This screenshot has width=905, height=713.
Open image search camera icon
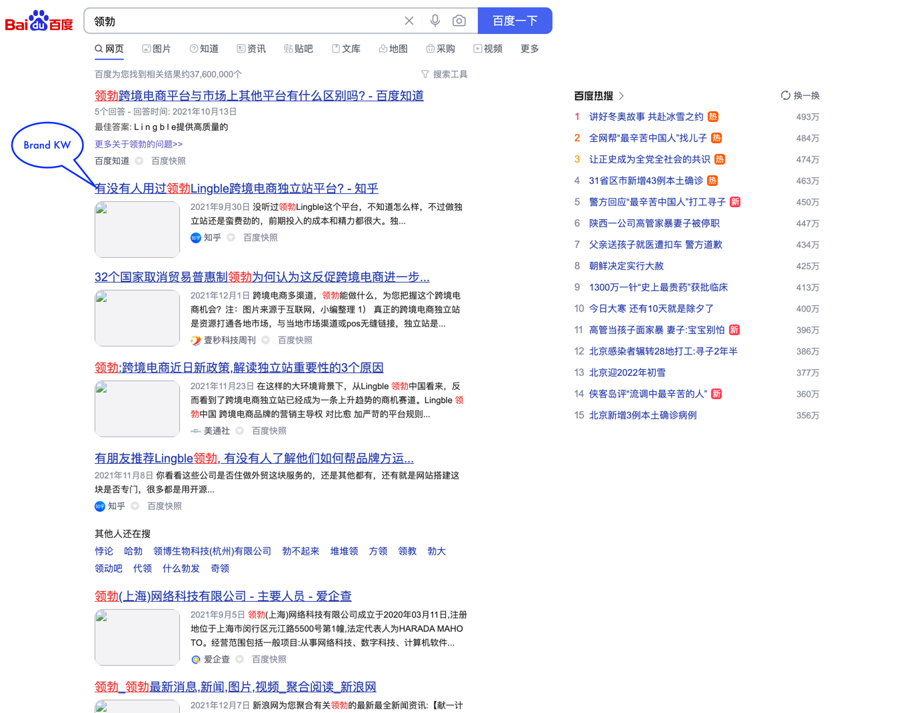tap(459, 21)
